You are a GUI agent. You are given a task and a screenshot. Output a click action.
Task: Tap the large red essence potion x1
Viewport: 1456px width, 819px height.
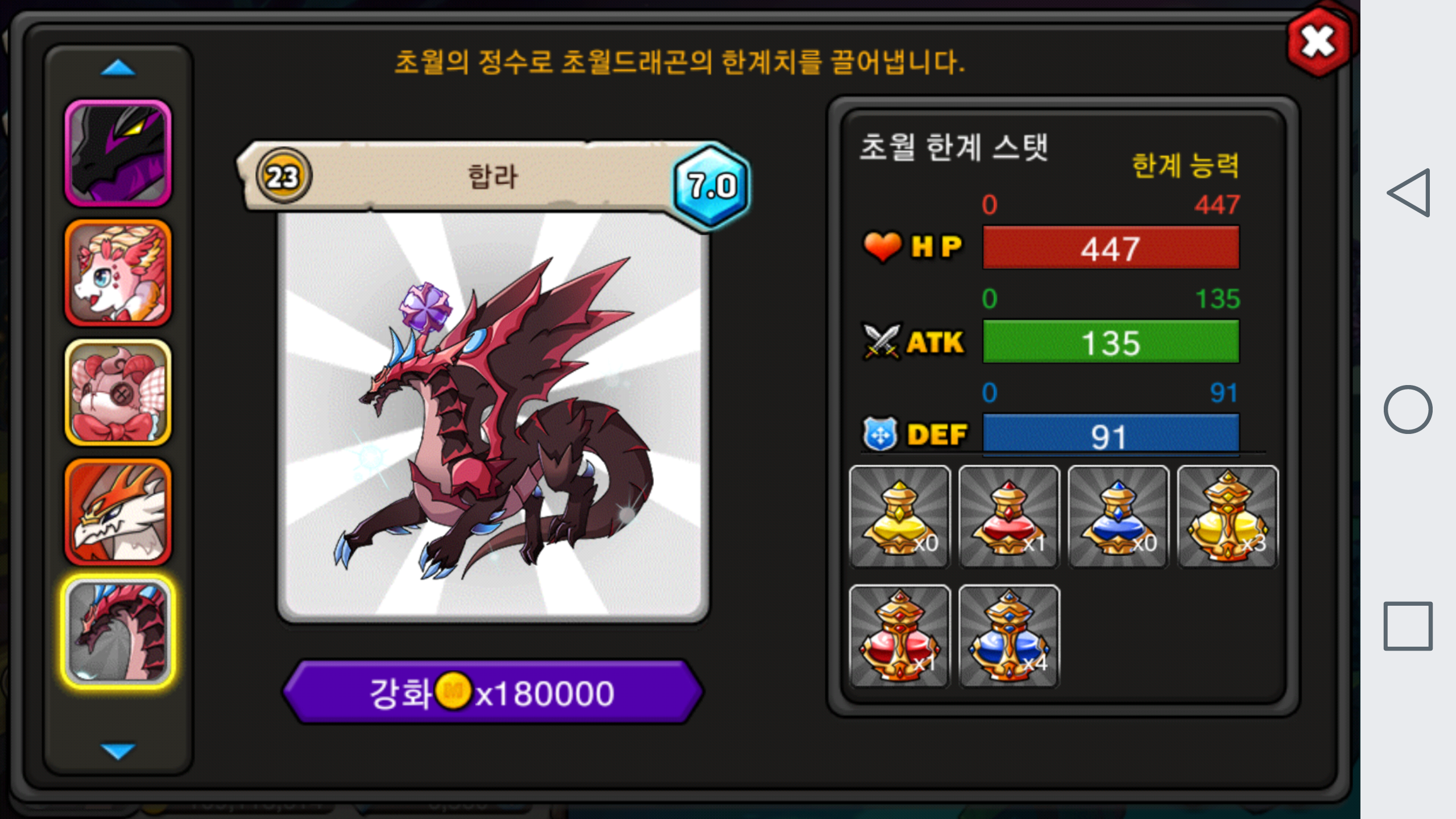click(900, 636)
